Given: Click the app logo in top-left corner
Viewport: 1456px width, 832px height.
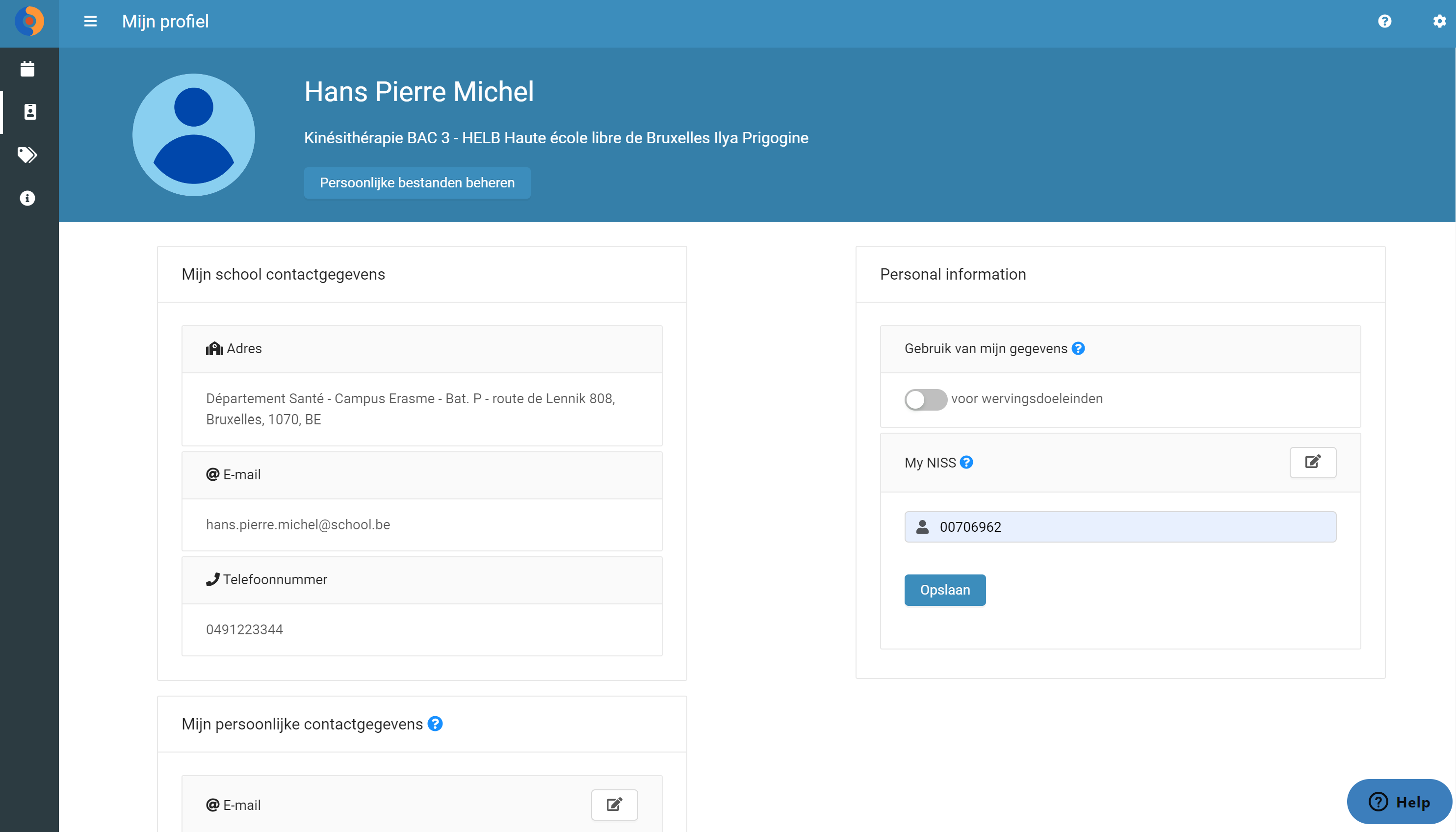Looking at the screenshot, I should click(29, 22).
